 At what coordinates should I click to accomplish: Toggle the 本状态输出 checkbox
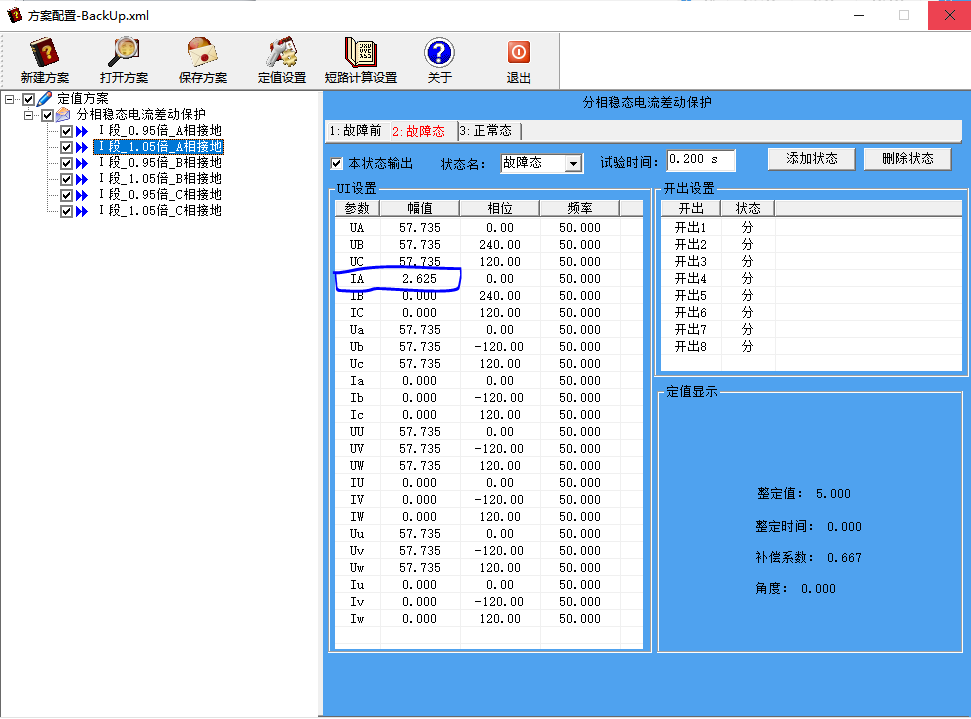[337, 163]
